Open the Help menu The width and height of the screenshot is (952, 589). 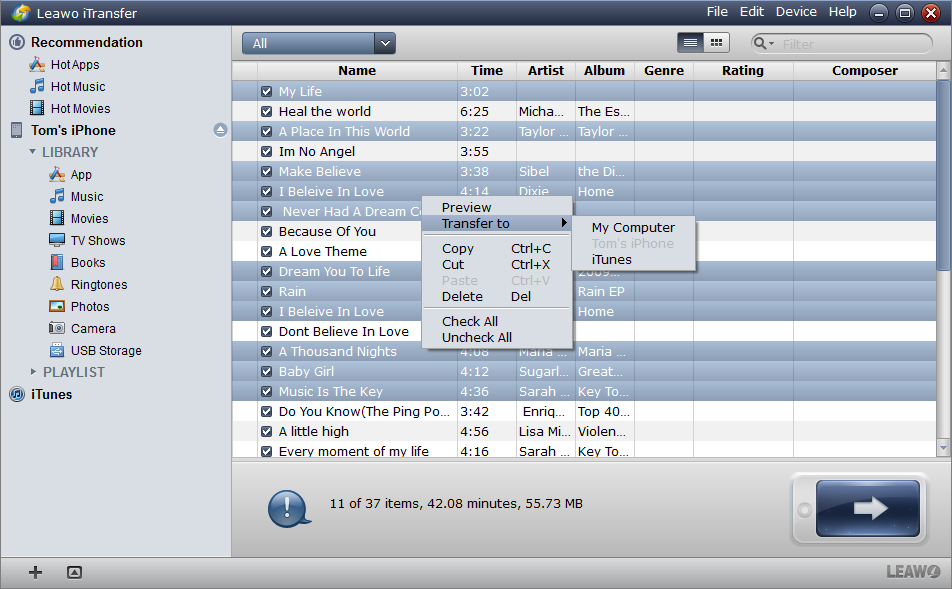(x=843, y=12)
